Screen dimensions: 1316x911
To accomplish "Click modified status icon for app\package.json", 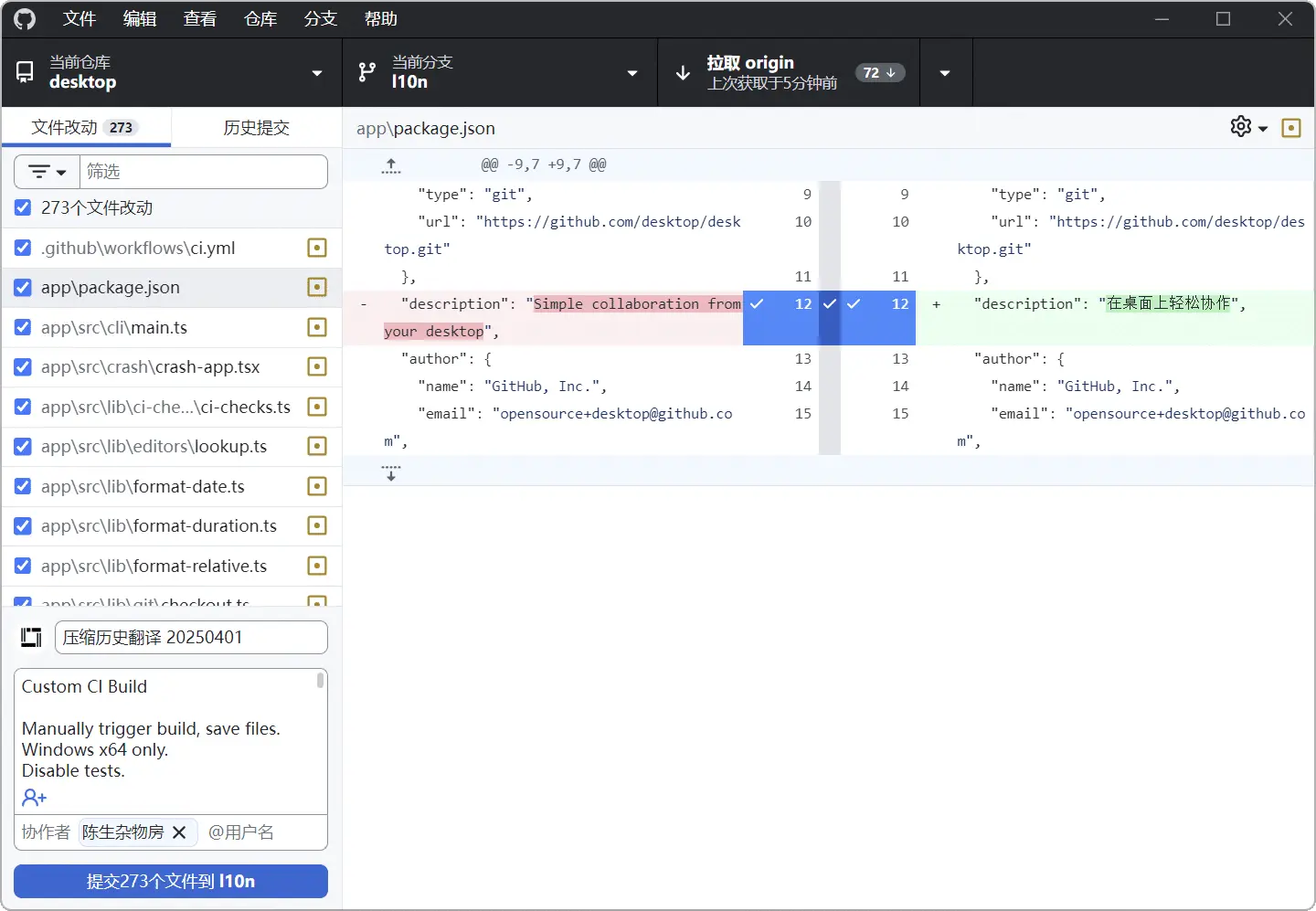I will 317,287.
